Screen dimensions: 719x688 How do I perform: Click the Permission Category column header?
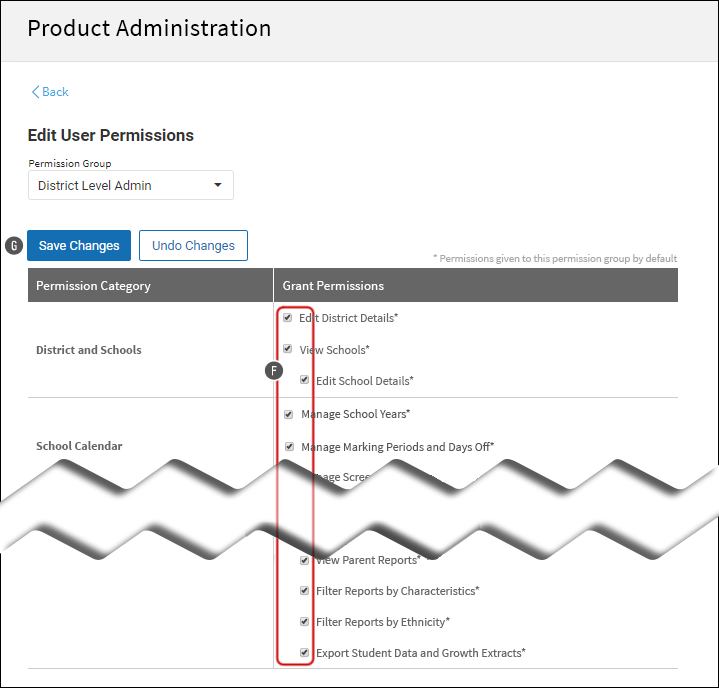(x=150, y=285)
